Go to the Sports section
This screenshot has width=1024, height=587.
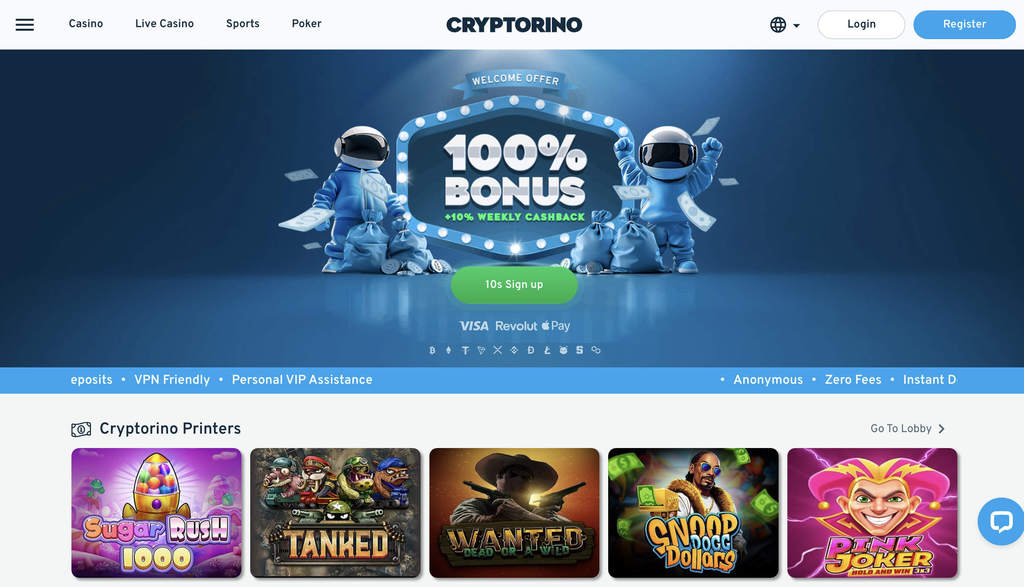tap(243, 24)
